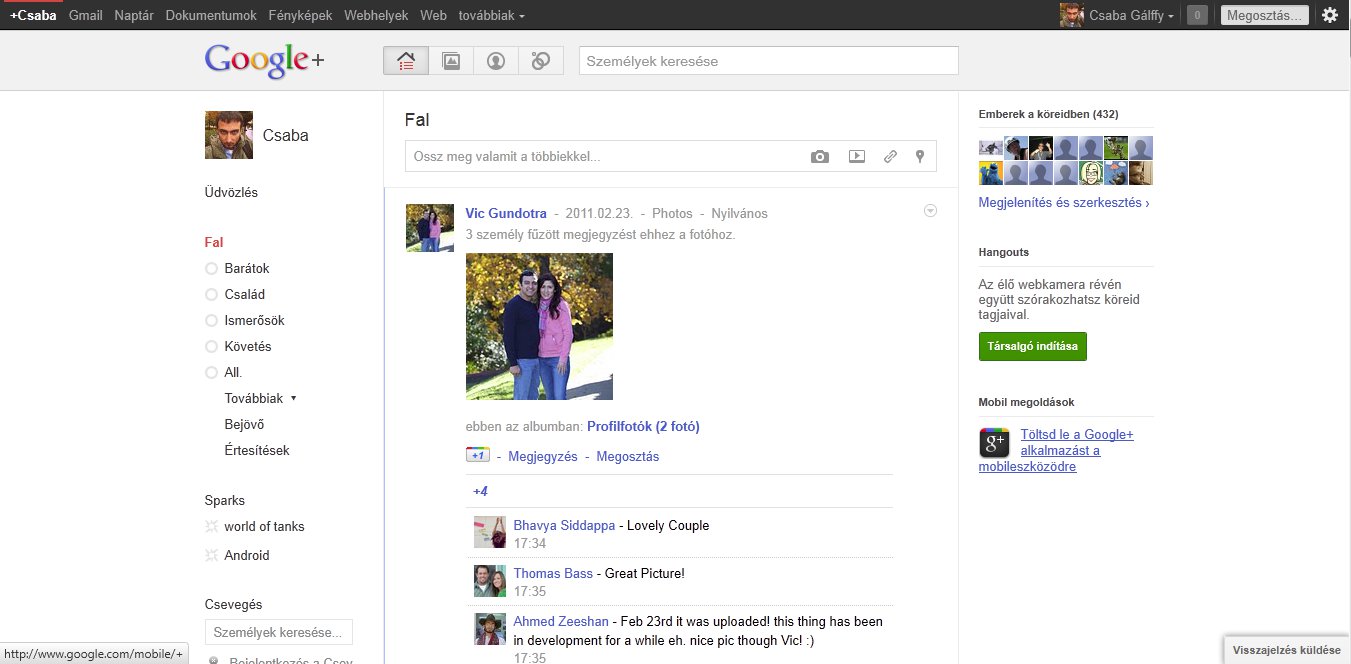Image resolution: width=1351 pixels, height=664 pixels.
Task: Open the couple photo in Vic's post
Action: (x=539, y=326)
